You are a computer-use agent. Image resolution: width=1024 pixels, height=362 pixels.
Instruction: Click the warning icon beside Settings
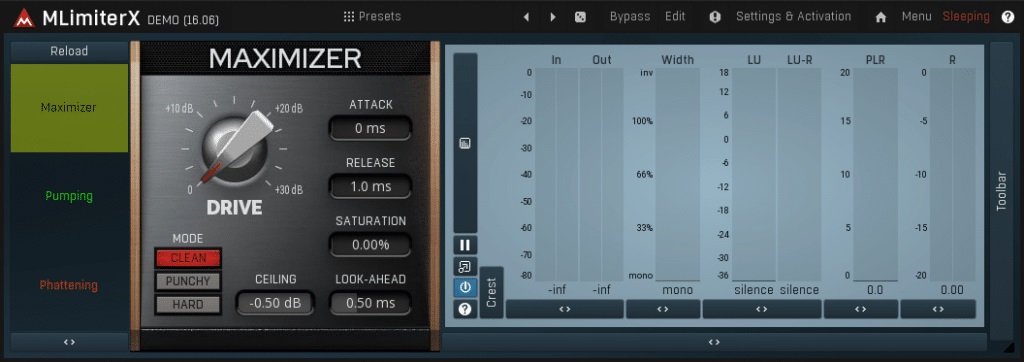[715, 17]
